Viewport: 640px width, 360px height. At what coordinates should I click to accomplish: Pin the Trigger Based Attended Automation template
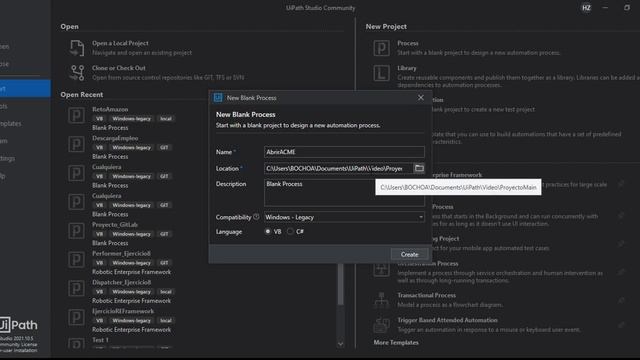point(621,325)
